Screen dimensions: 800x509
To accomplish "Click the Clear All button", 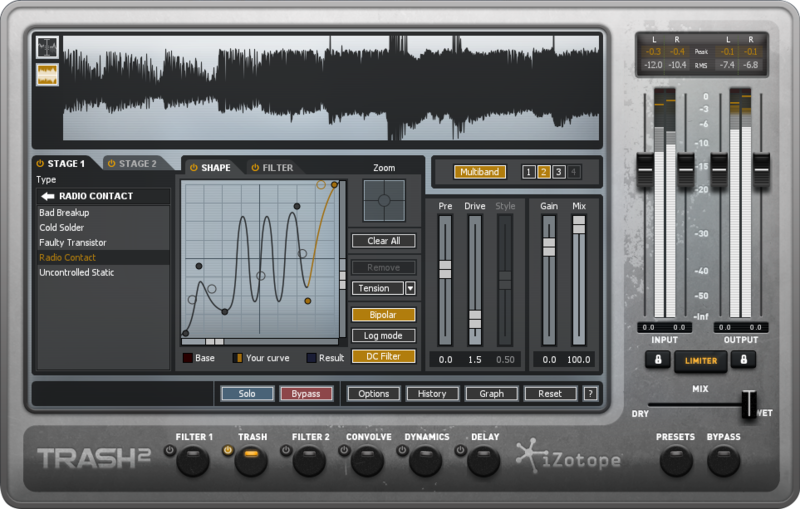I will tap(383, 241).
